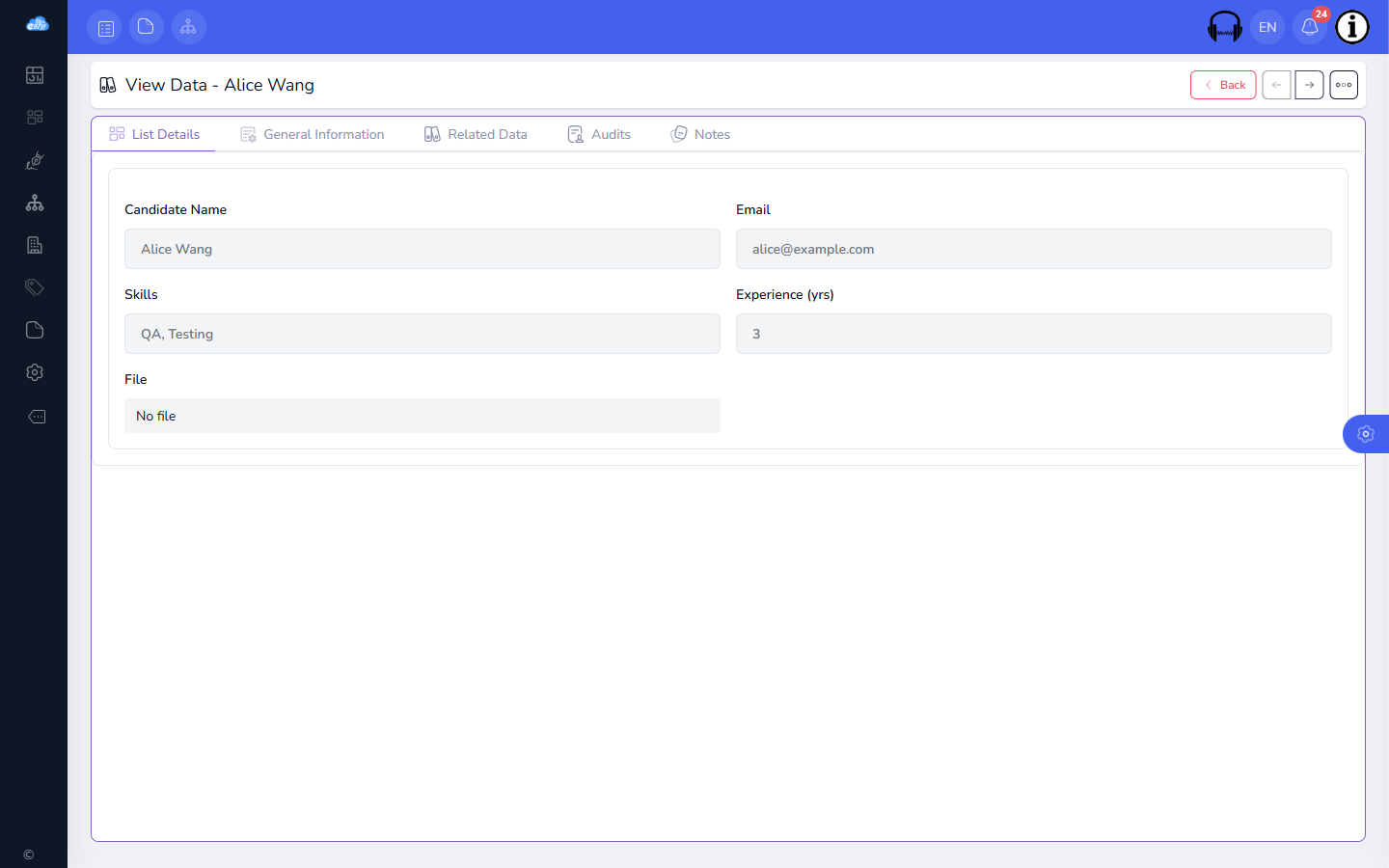
Task: Open the Notes tab
Action: pyautogui.click(x=700, y=134)
